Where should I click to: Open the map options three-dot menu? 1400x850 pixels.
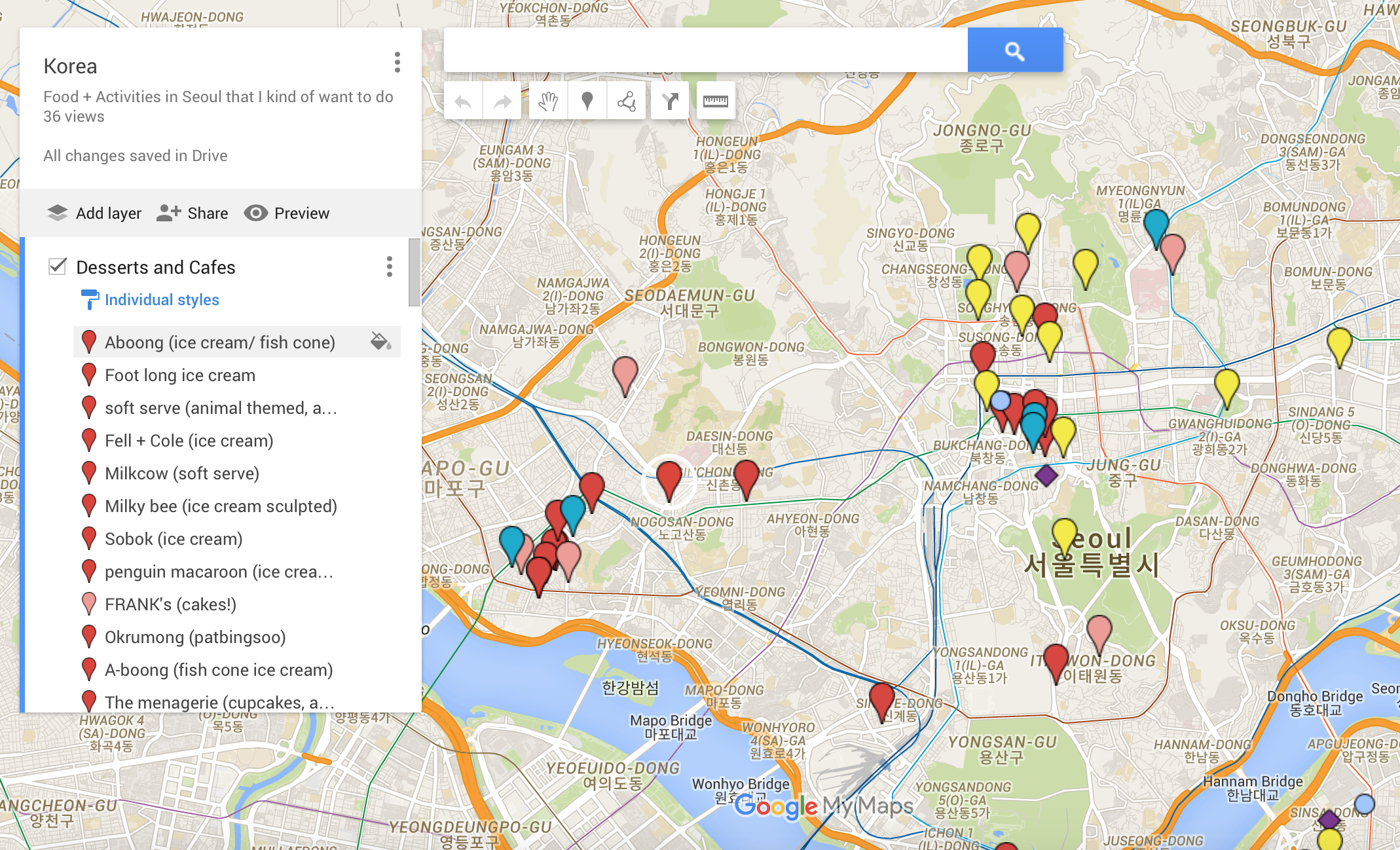coord(396,64)
